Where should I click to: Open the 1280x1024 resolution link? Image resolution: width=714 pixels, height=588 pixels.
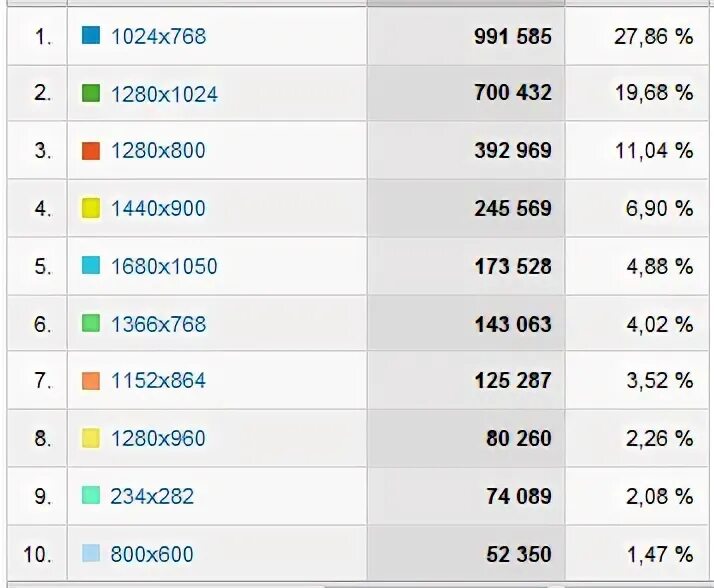coord(164,94)
